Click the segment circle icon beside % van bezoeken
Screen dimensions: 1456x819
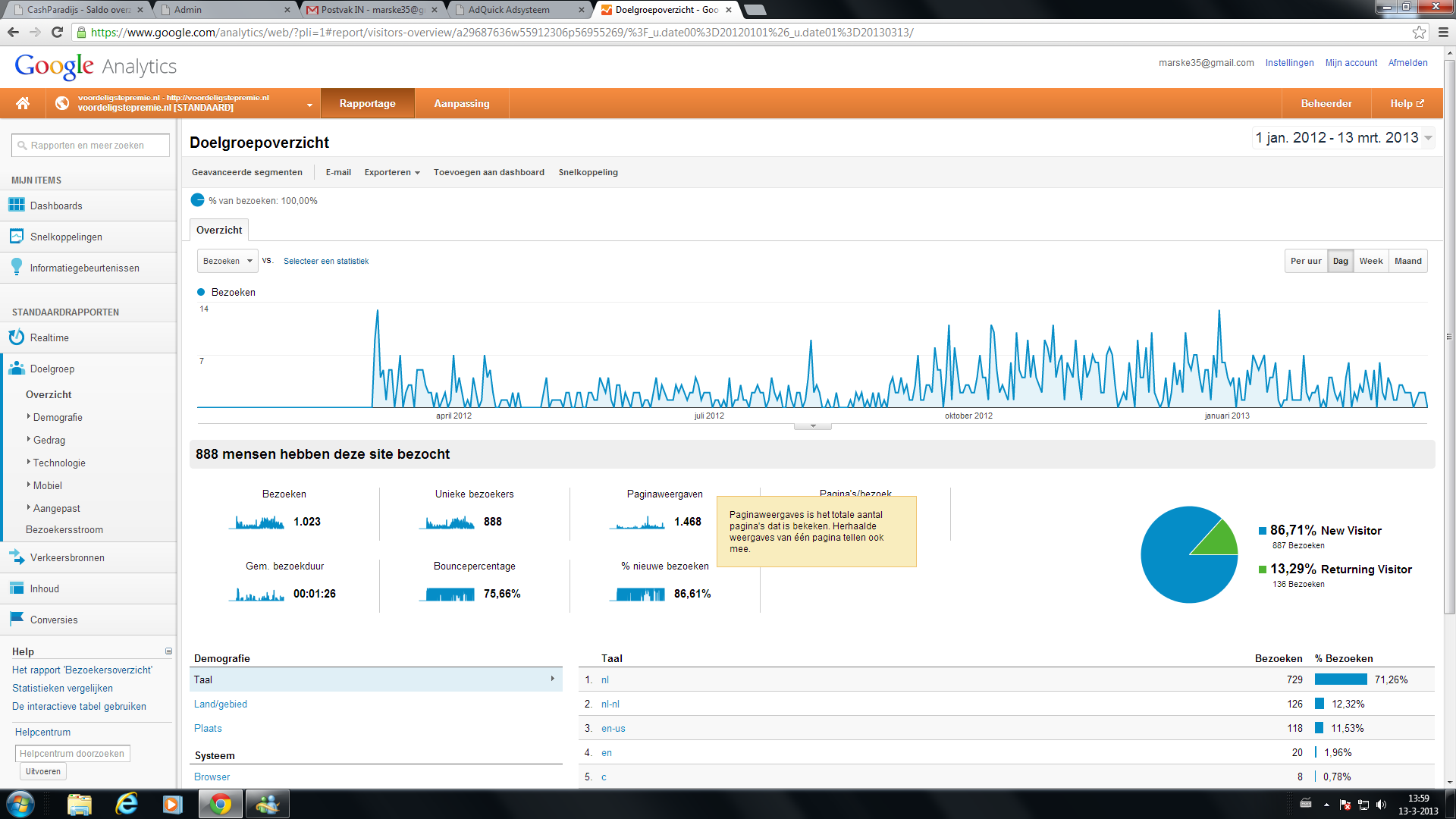tap(197, 200)
